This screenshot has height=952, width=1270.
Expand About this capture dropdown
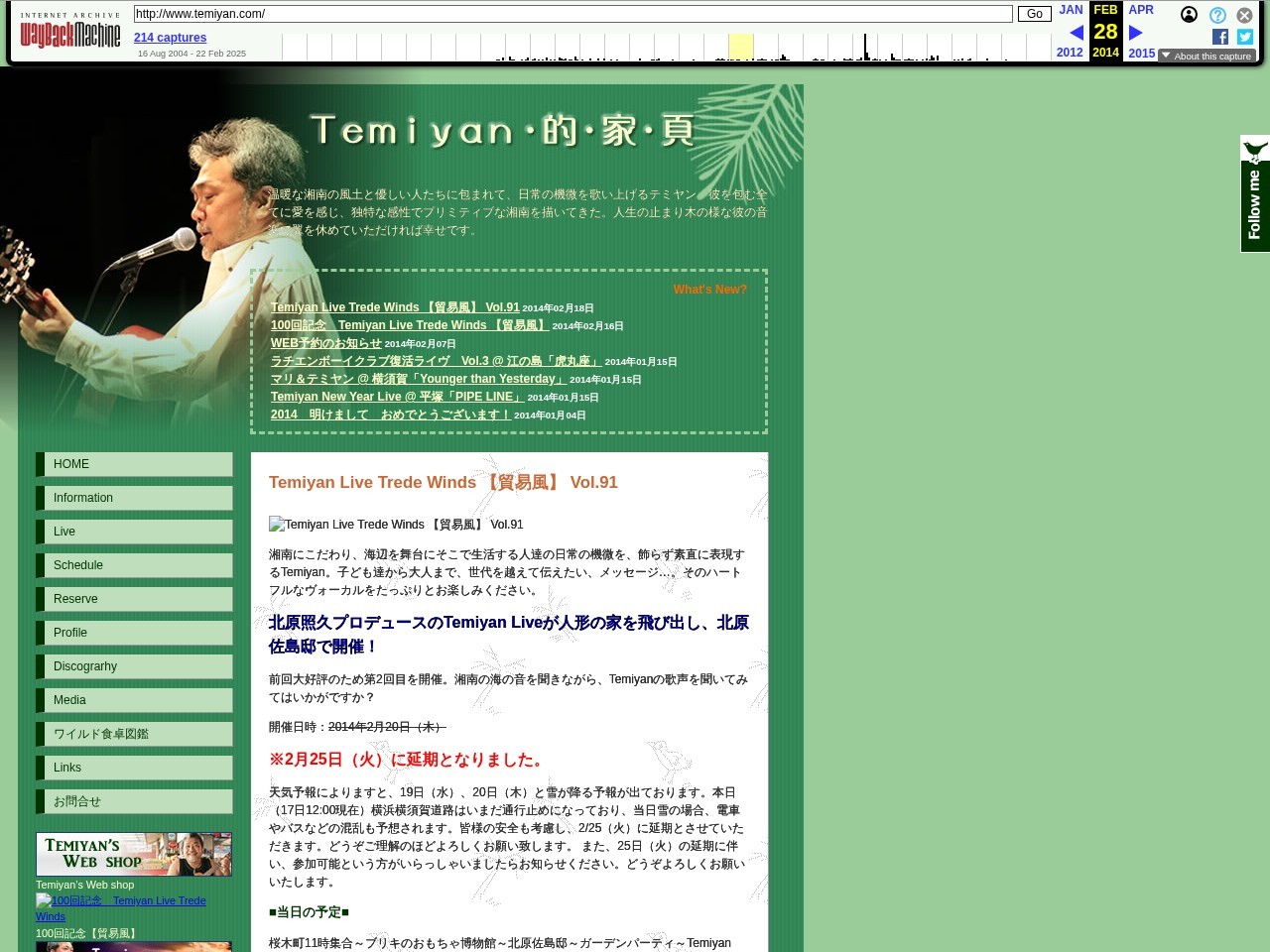tap(1206, 57)
